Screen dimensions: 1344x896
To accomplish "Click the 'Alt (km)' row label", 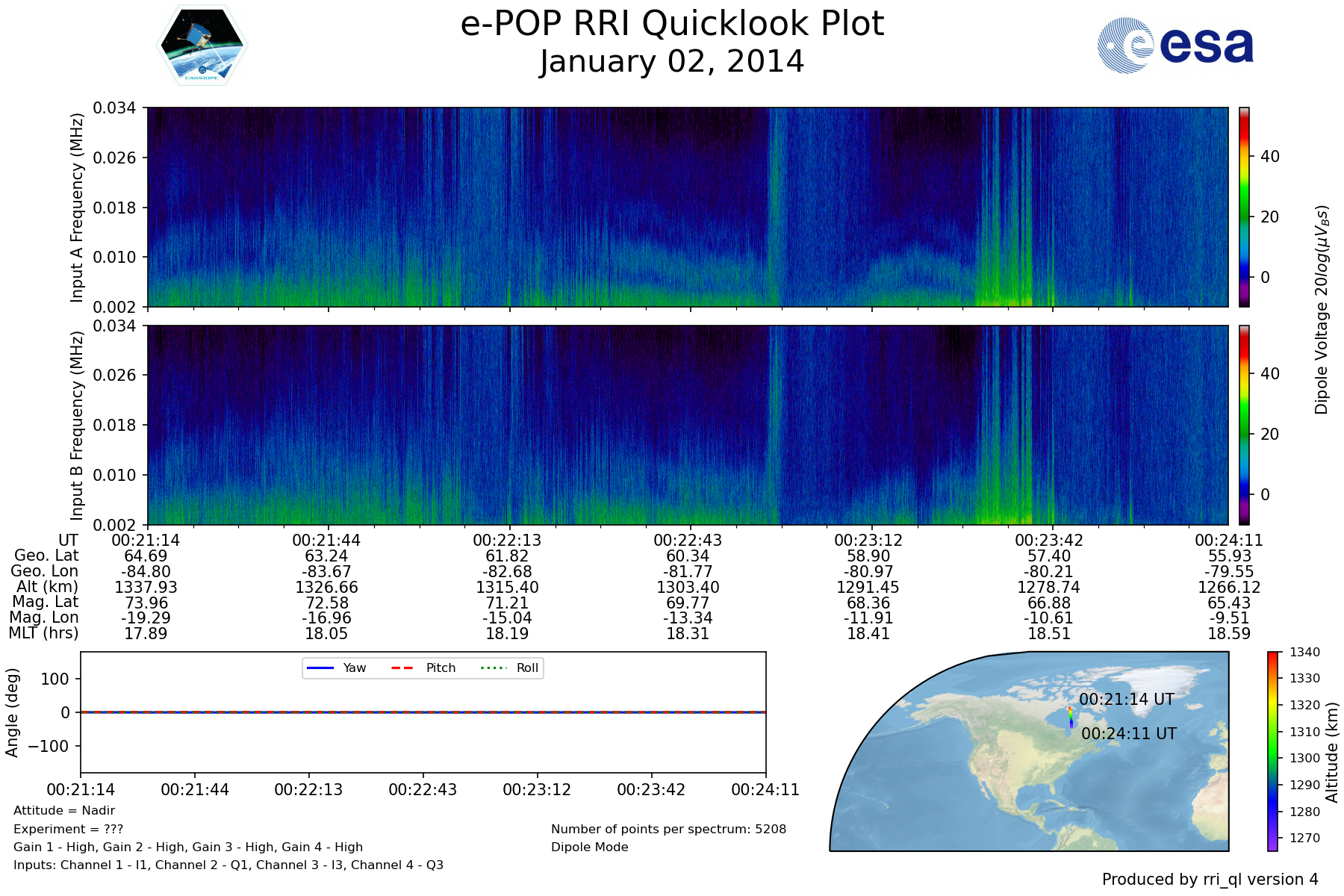I will (x=48, y=587).
